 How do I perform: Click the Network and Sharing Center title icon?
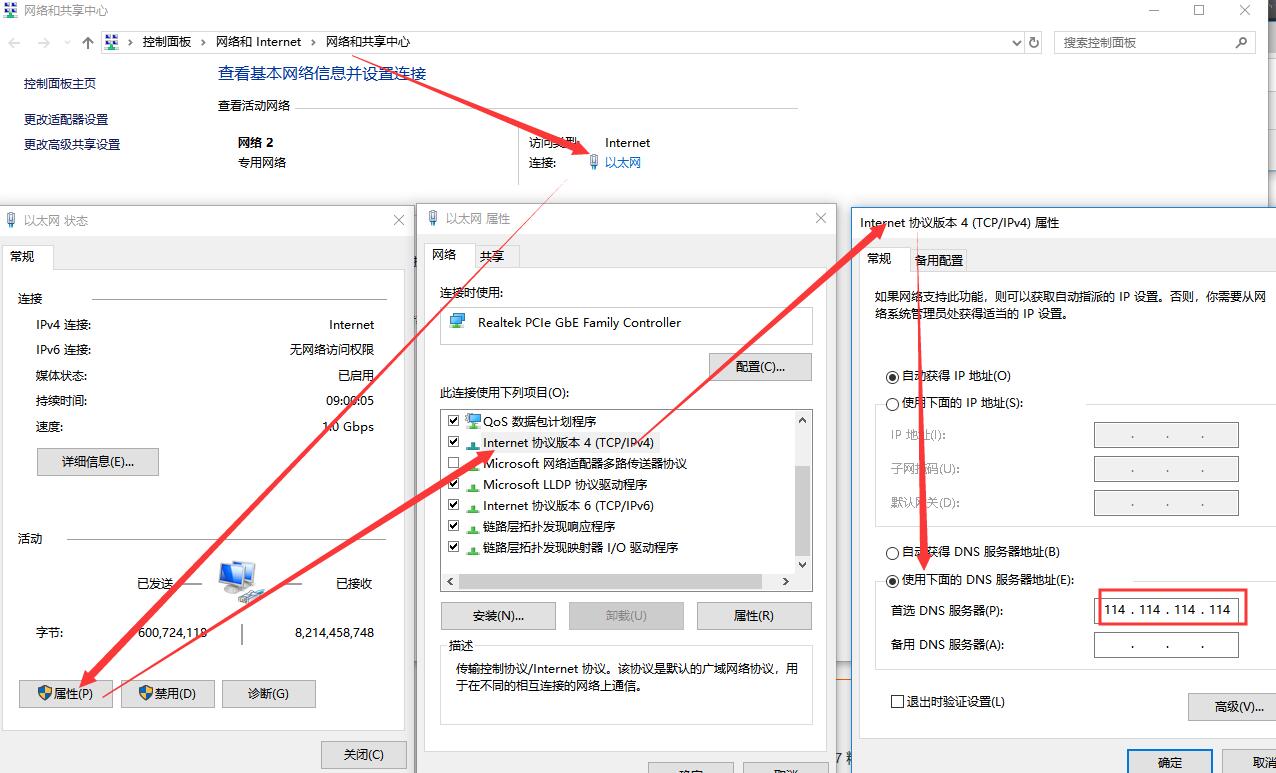pyautogui.click(x=10, y=10)
